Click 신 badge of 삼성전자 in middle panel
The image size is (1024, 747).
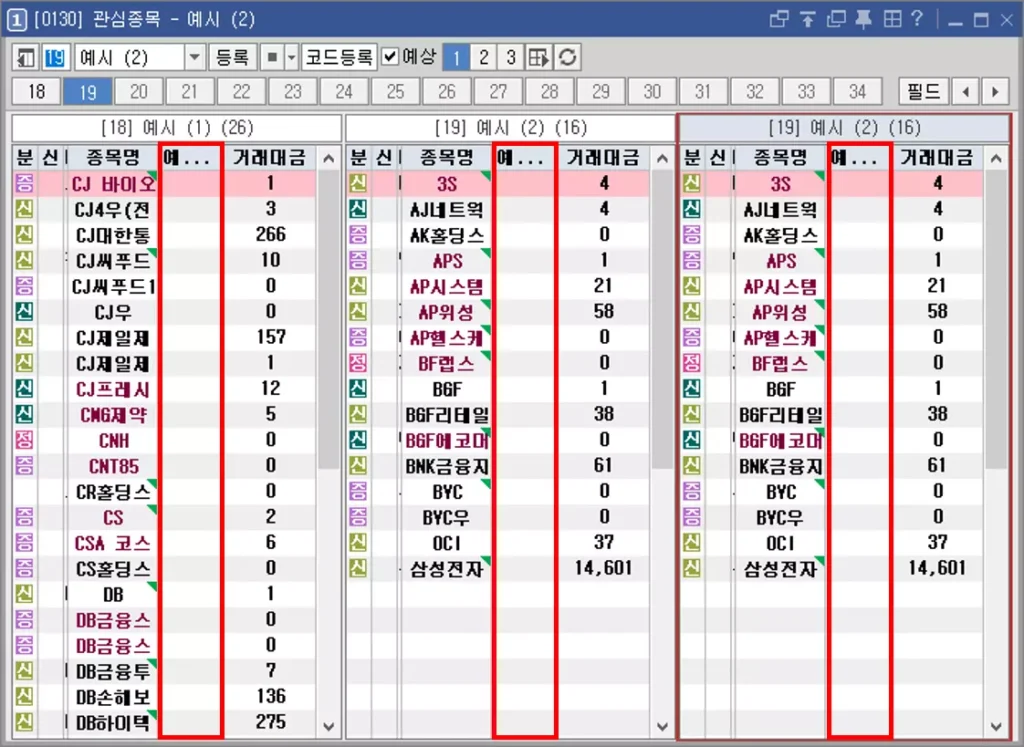[x=358, y=568]
